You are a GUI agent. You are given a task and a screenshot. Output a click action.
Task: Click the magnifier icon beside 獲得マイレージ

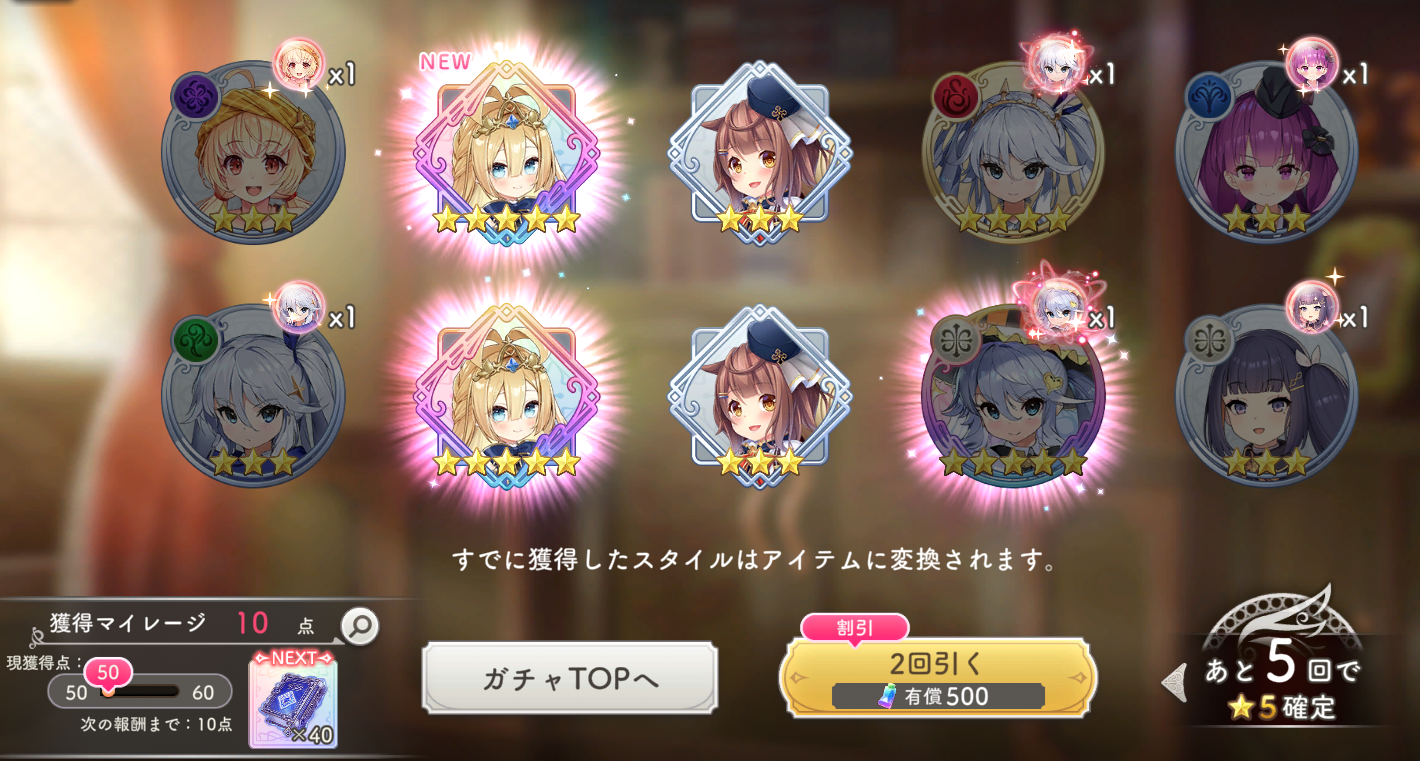pos(360,626)
